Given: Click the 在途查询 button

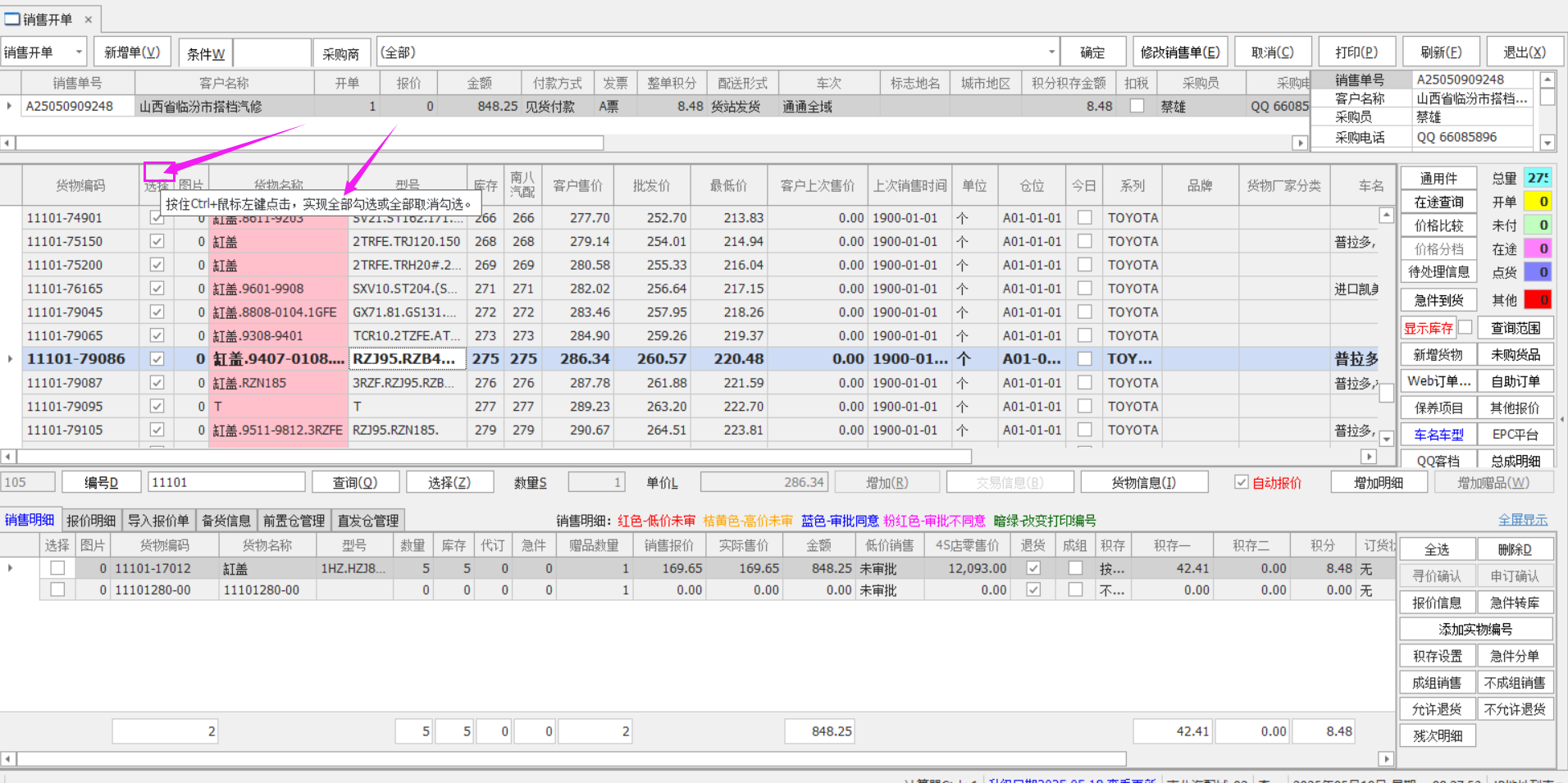Looking at the screenshot, I should 1438,202.
